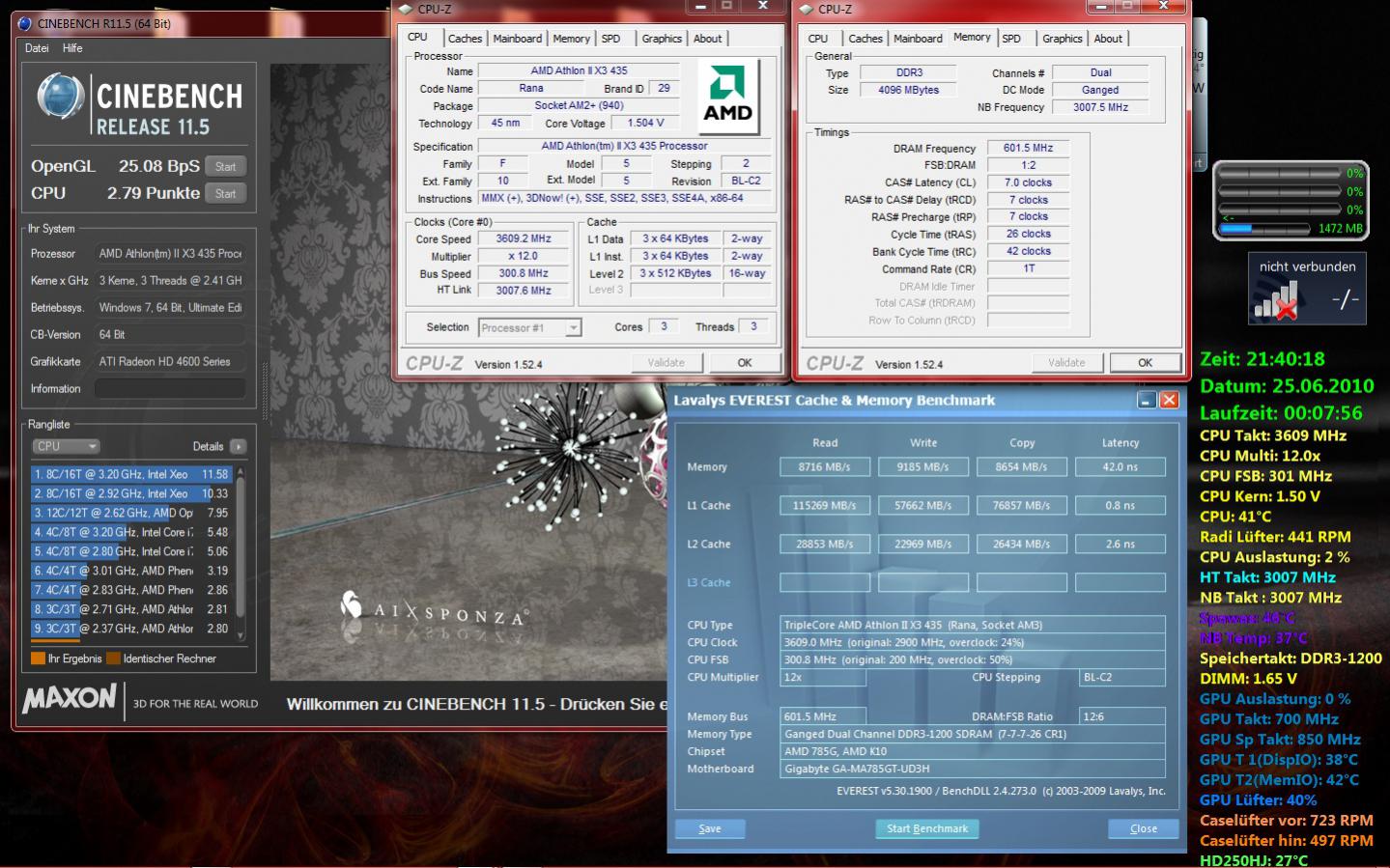Click OK in right CPU-Z memory window
Screen dimensions: 1390x868
[1145, 363]
